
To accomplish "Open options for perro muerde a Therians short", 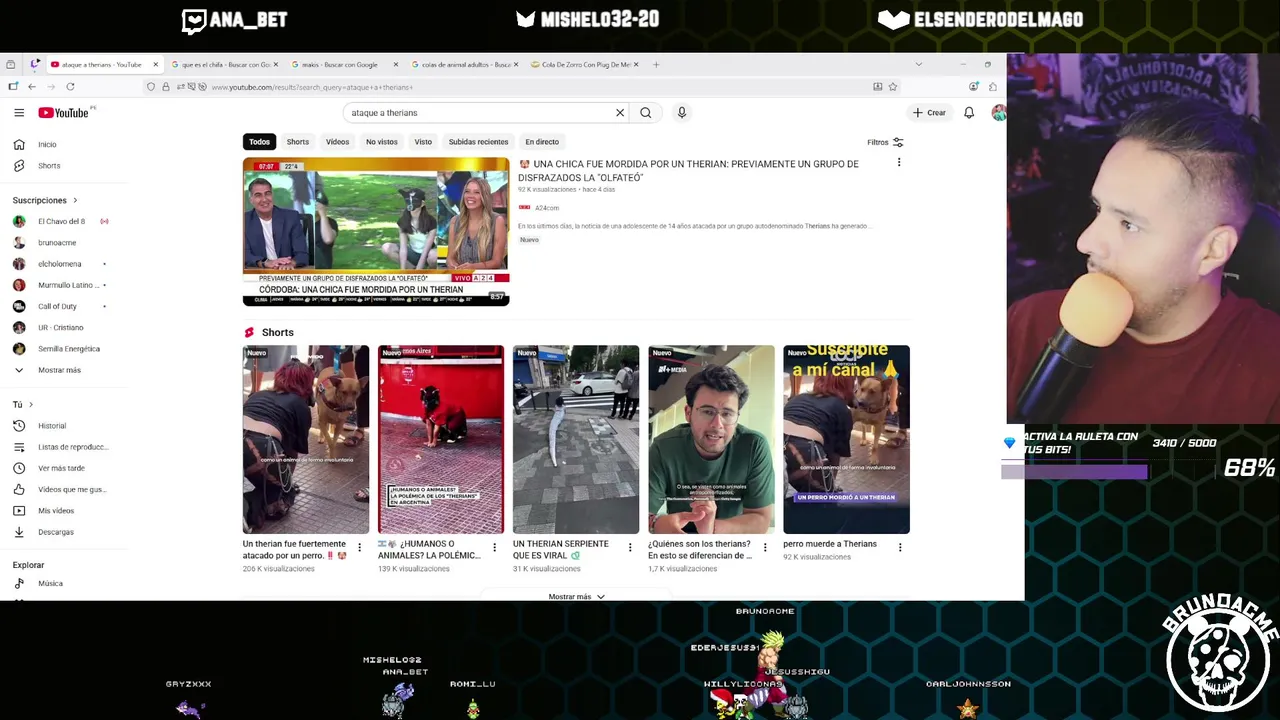I will coord(900,548).
